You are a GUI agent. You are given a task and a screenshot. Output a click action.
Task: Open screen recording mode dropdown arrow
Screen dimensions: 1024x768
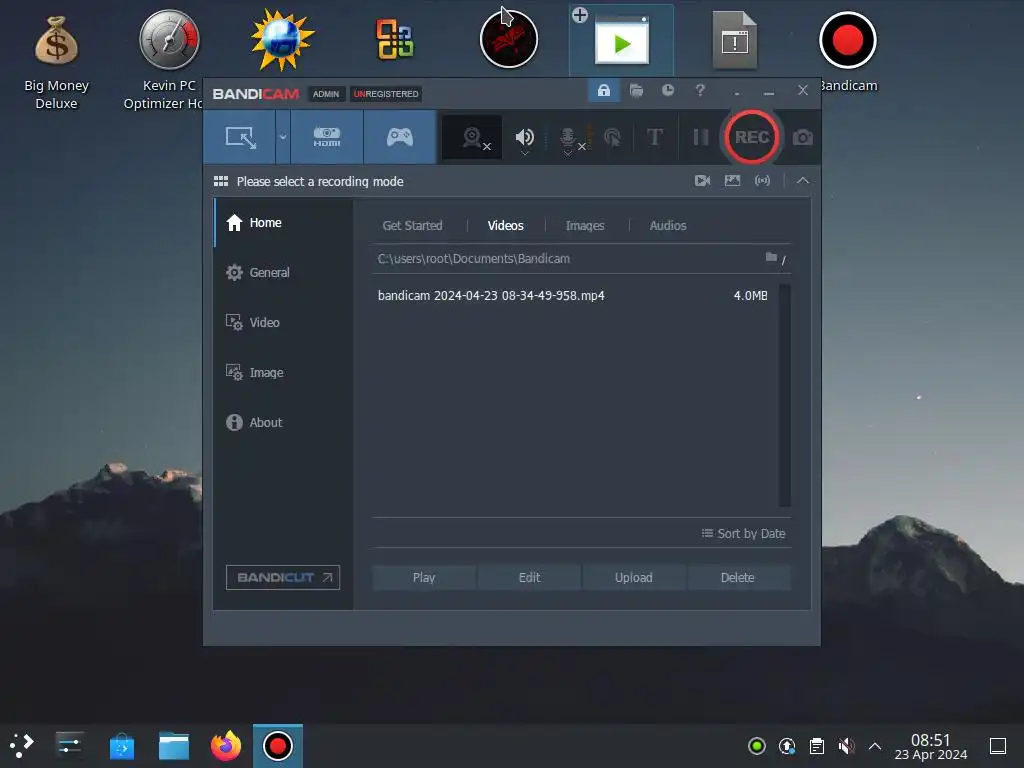point(283,137)
